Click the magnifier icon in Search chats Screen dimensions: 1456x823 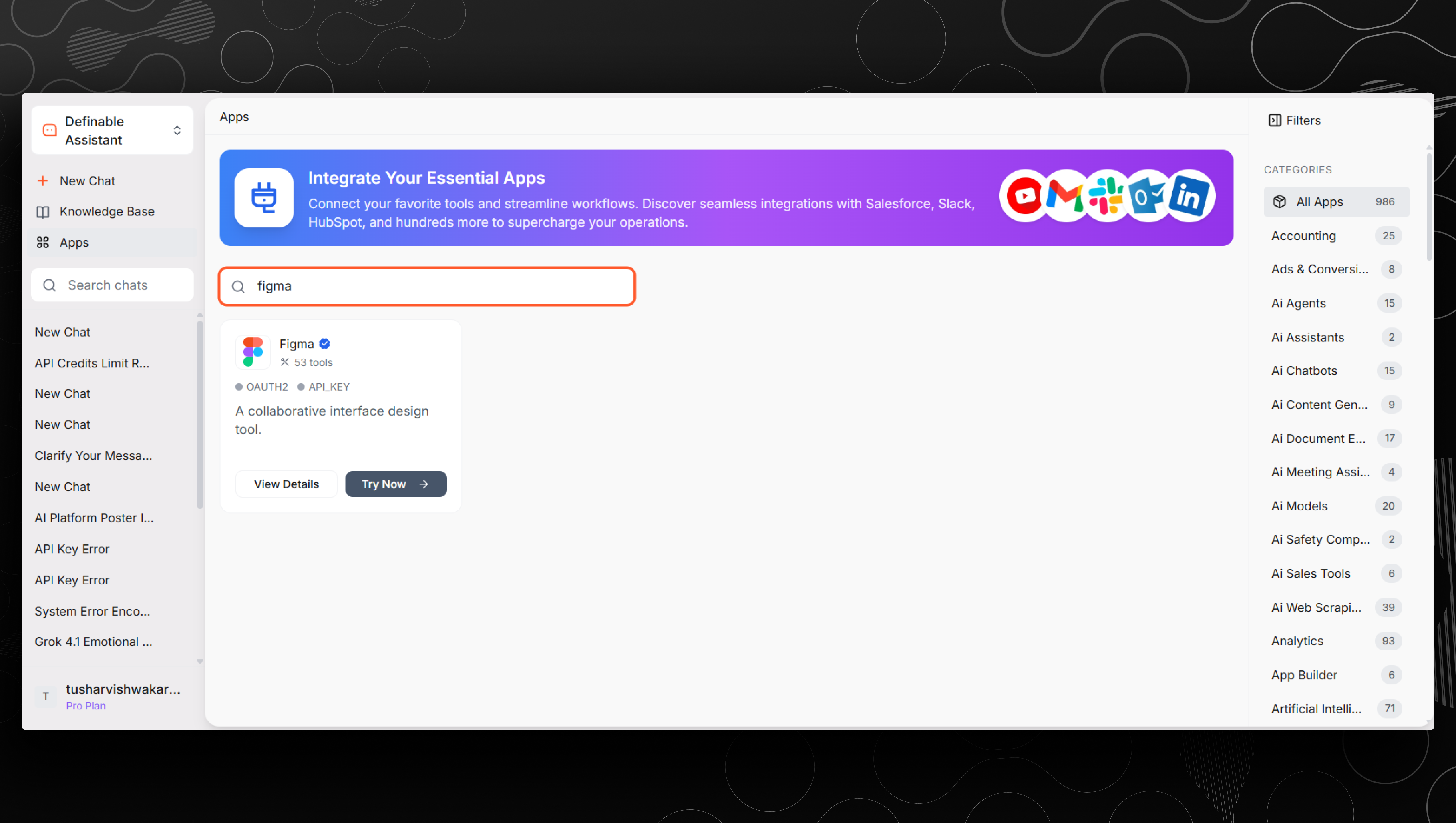[x=50, y=285]
